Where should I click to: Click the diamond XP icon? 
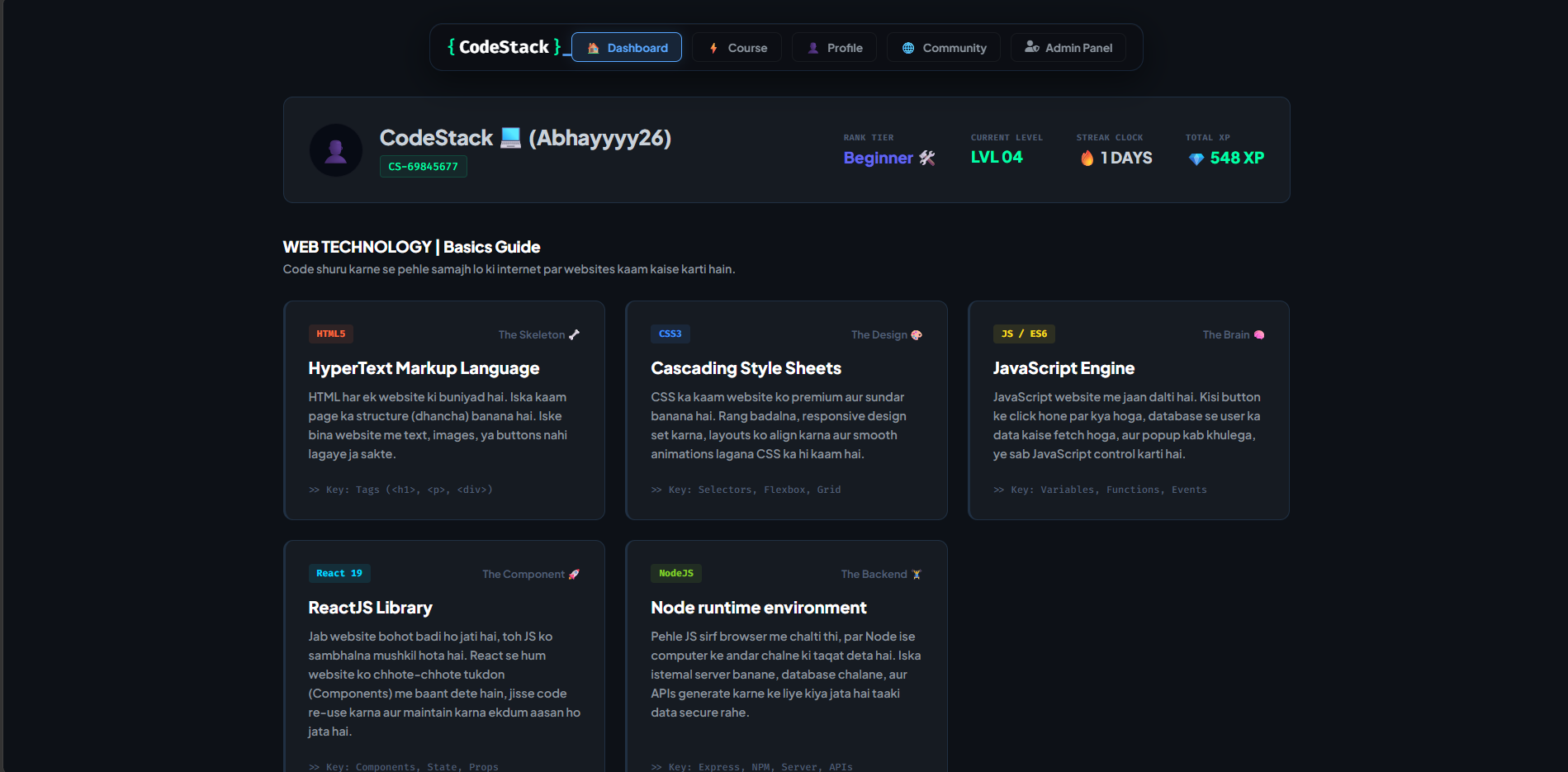1196,159
